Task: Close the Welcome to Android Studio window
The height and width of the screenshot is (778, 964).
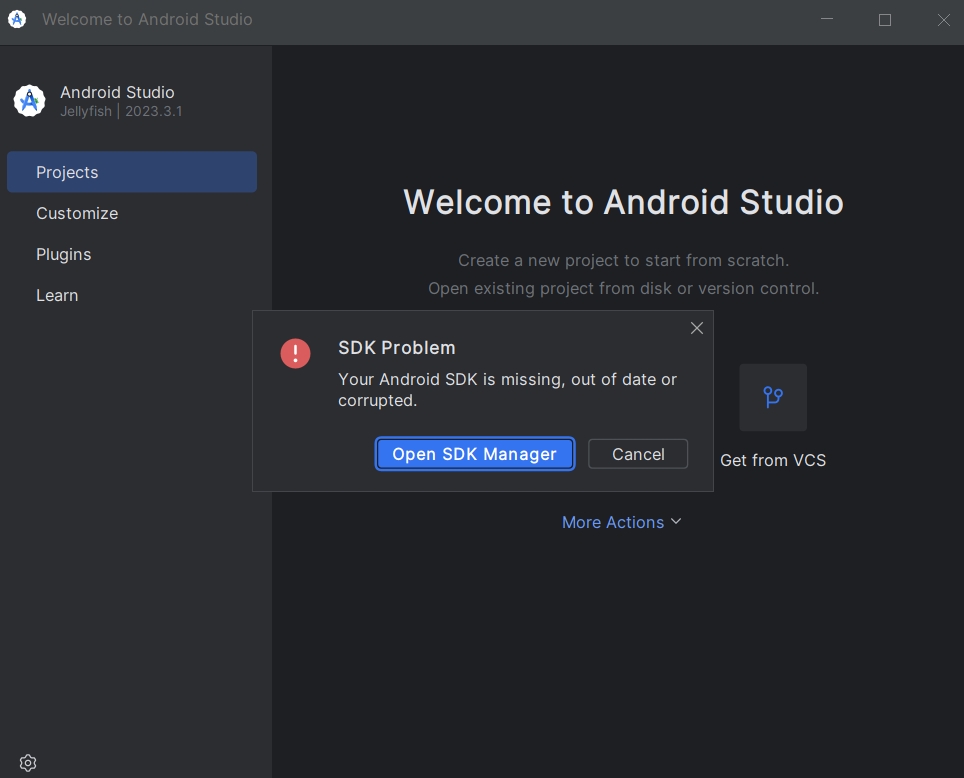Action: pos(944,20)
